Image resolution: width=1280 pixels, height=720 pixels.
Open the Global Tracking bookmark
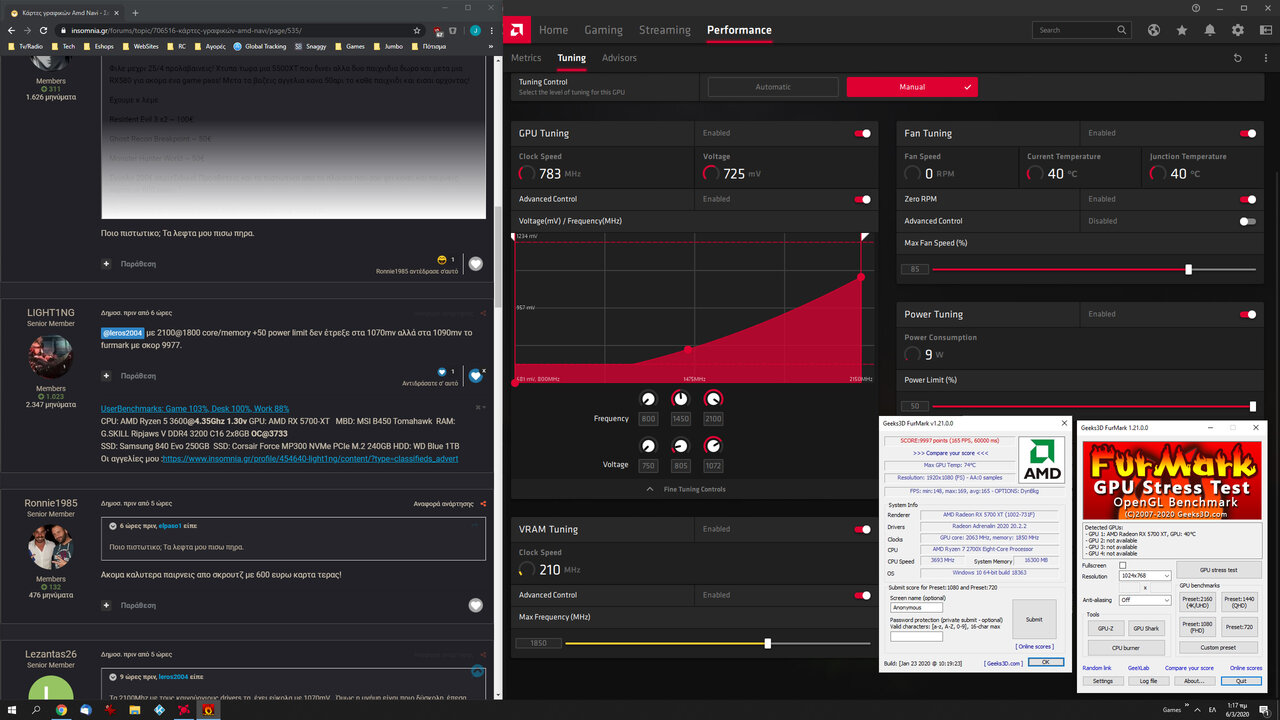260,46
